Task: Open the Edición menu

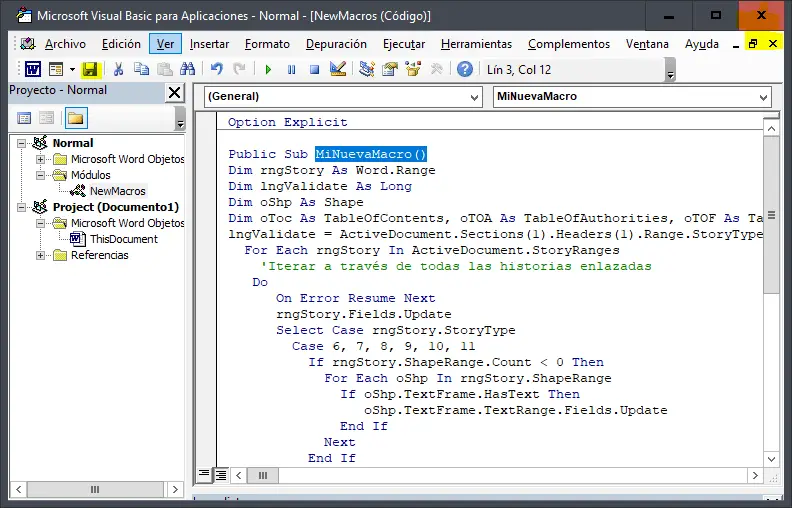Action: point(121,44)
